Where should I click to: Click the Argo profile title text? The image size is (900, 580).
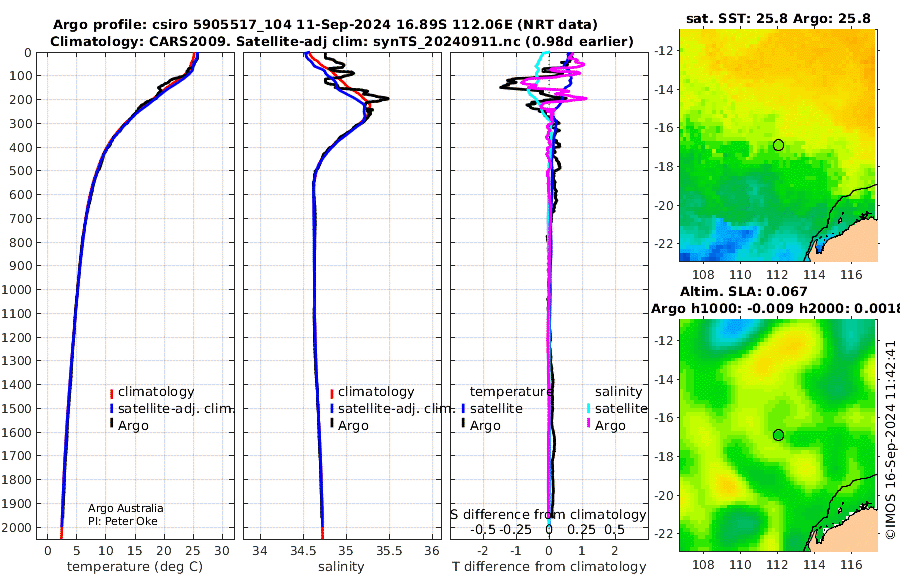[325, 25]
